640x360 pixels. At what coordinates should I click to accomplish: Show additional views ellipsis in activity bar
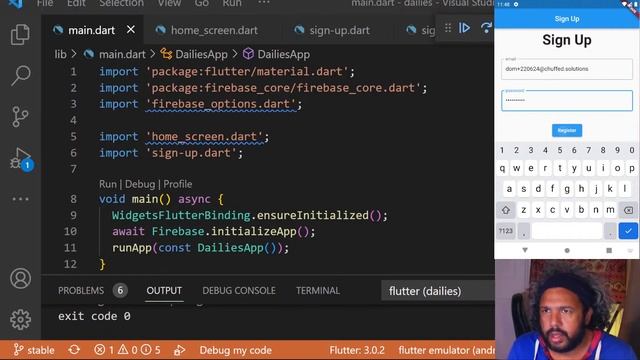[x=20, y=199]
